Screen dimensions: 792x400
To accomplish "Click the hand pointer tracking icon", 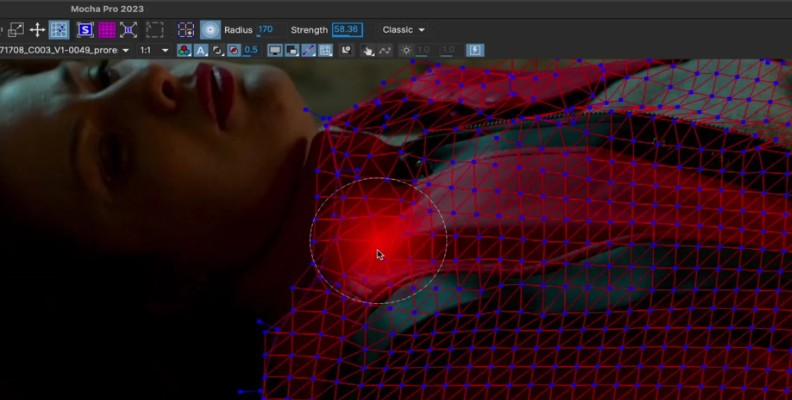I will tap(367, 50).
